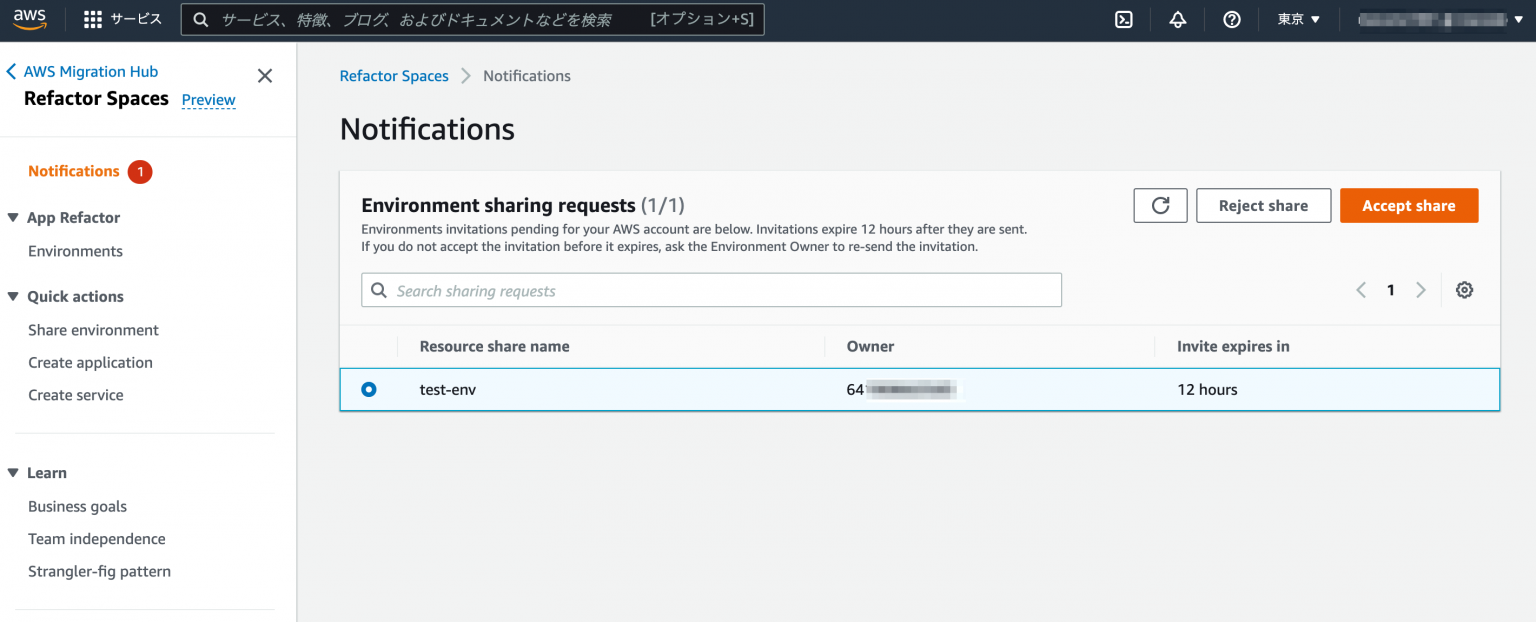Select the test-env sharing request radio button
The width and height of the screenshot is (1536, 622).
369,389
